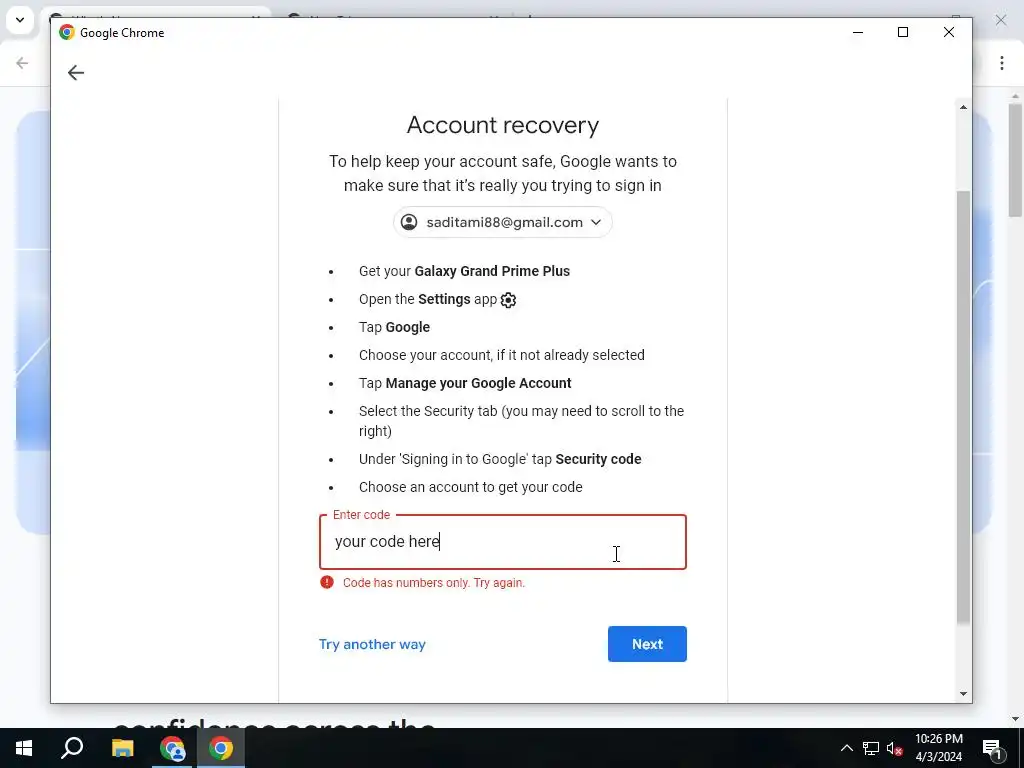Click the Next button
The image size is (1024, 768).
click(647, 644)
